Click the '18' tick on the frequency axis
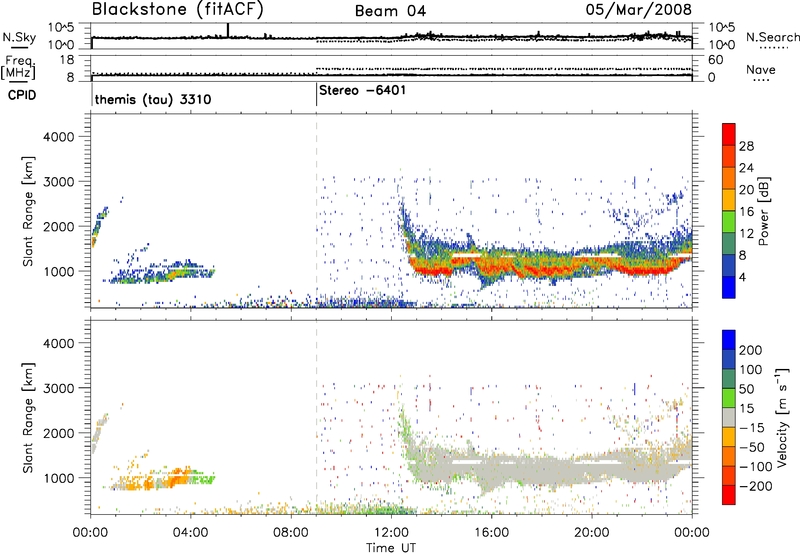Image resolution: width=800 pixels, height=554 pixels. pos(67,60)
